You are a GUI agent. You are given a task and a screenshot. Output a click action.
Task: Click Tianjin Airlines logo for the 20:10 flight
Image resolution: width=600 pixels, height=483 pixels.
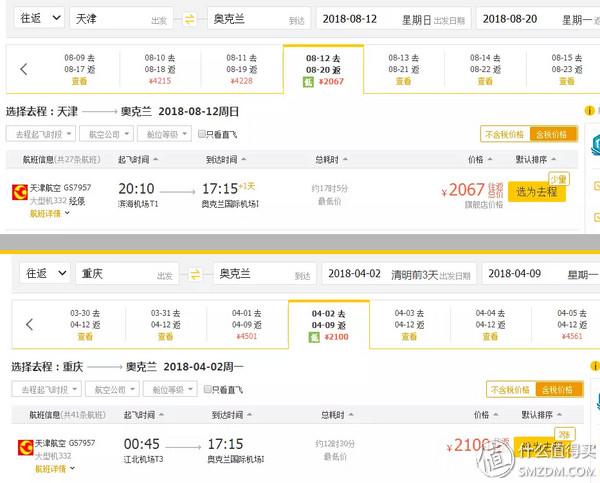tap(20, 192)
